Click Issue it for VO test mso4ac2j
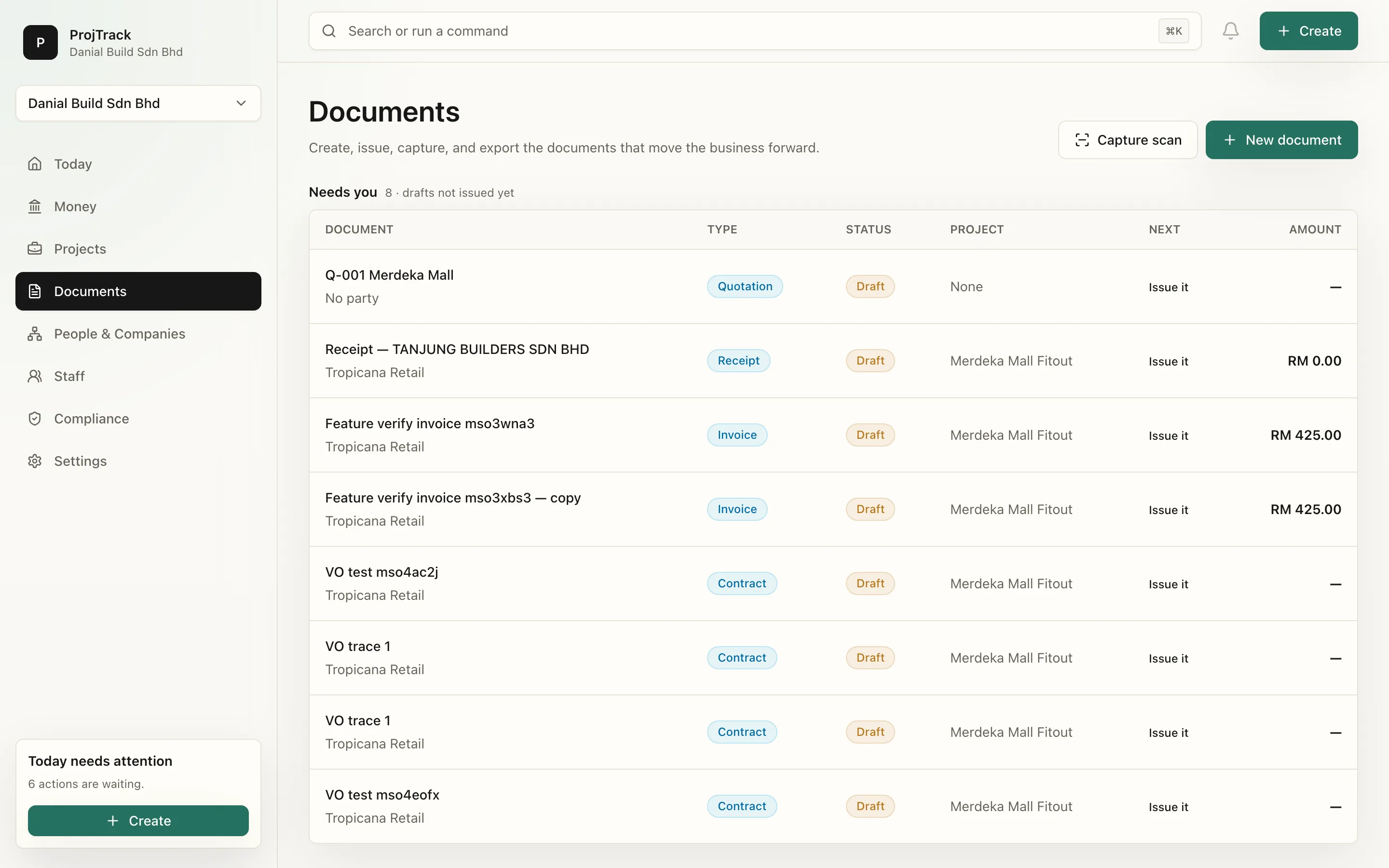The width and height of the screenshot is (1389, 868). click(x=1168, y=584)
